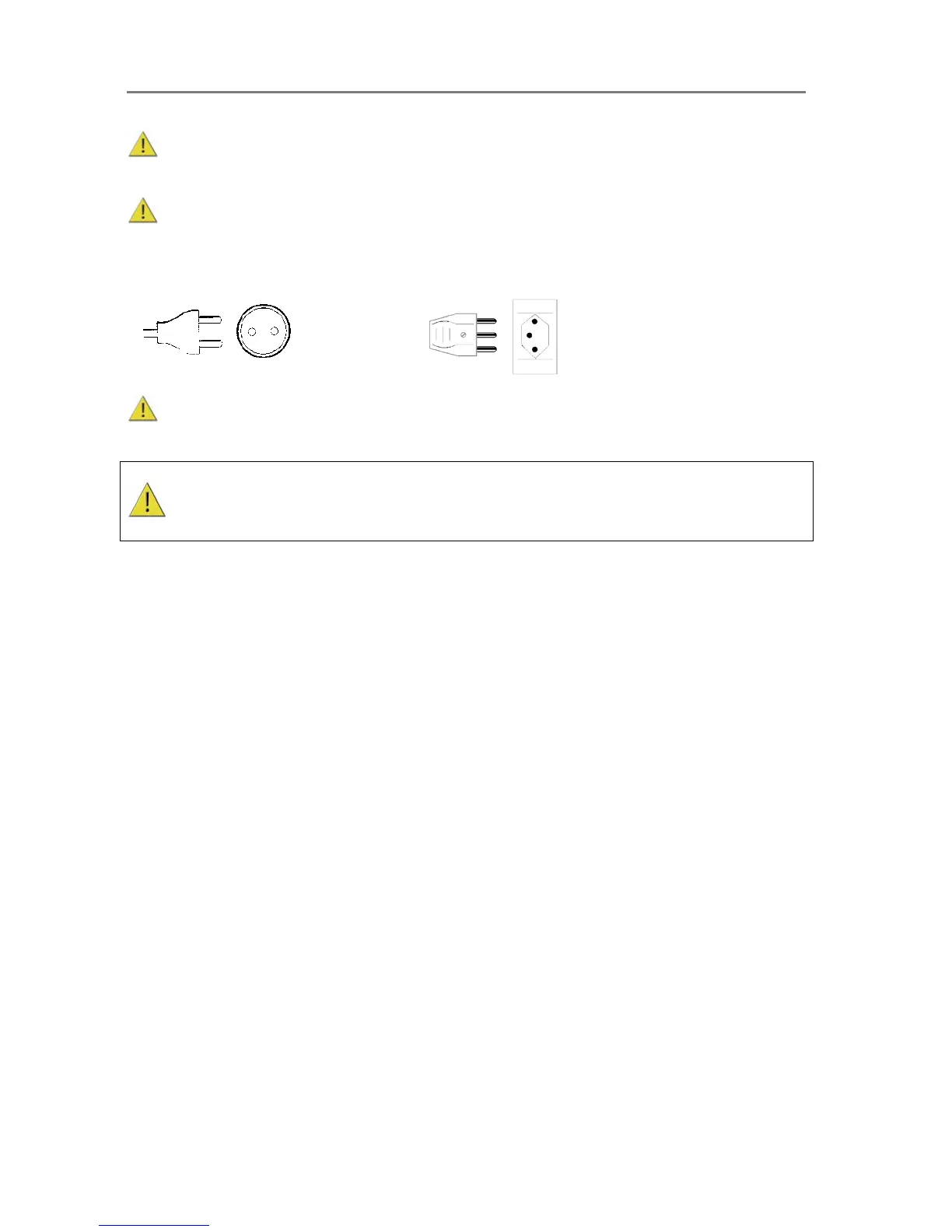Screen dimensions: 952x1232
Task: Select the three-pin plug illustration
Action: (x=463, y=335)
